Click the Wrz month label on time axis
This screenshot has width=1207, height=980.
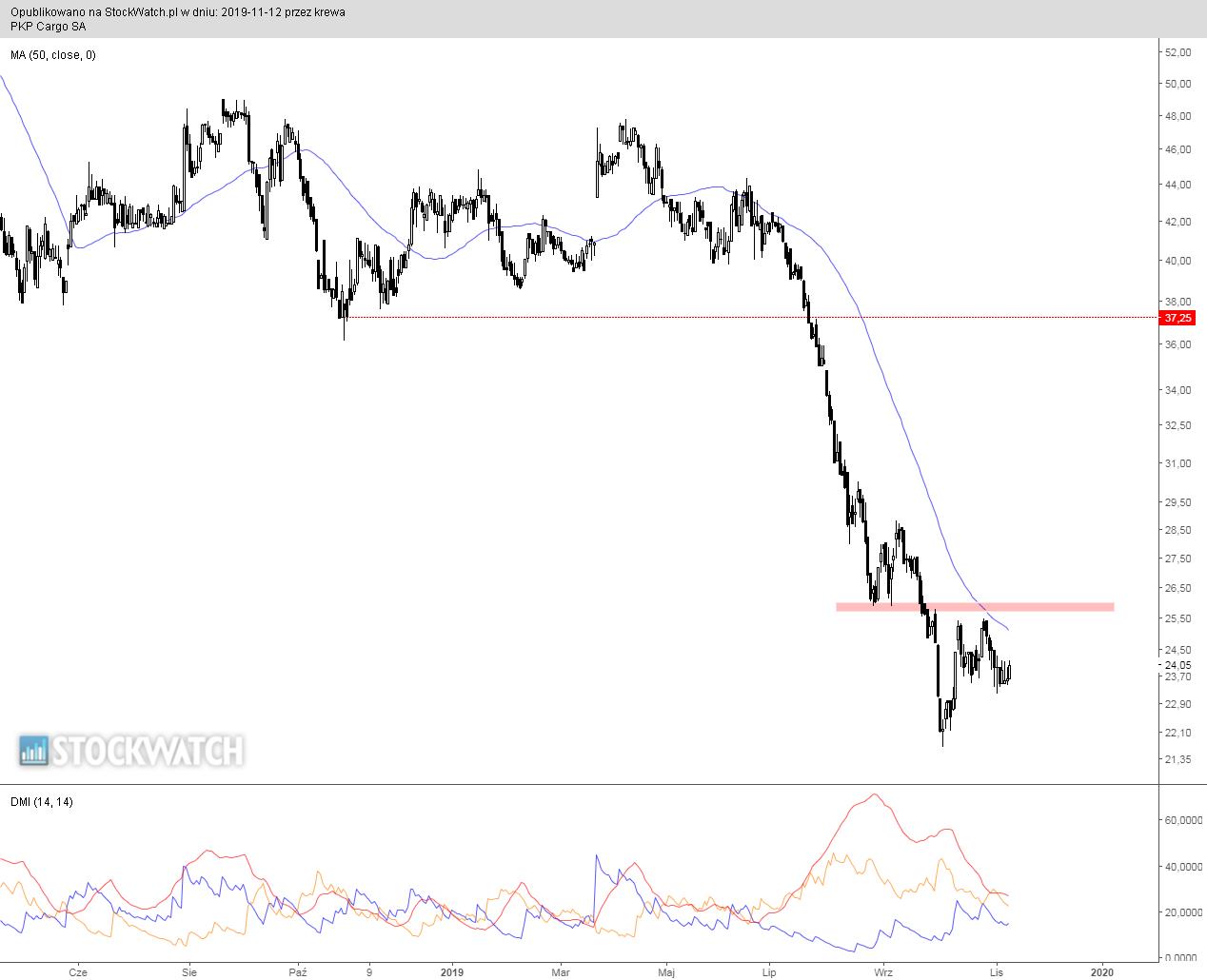pos(883,972)
